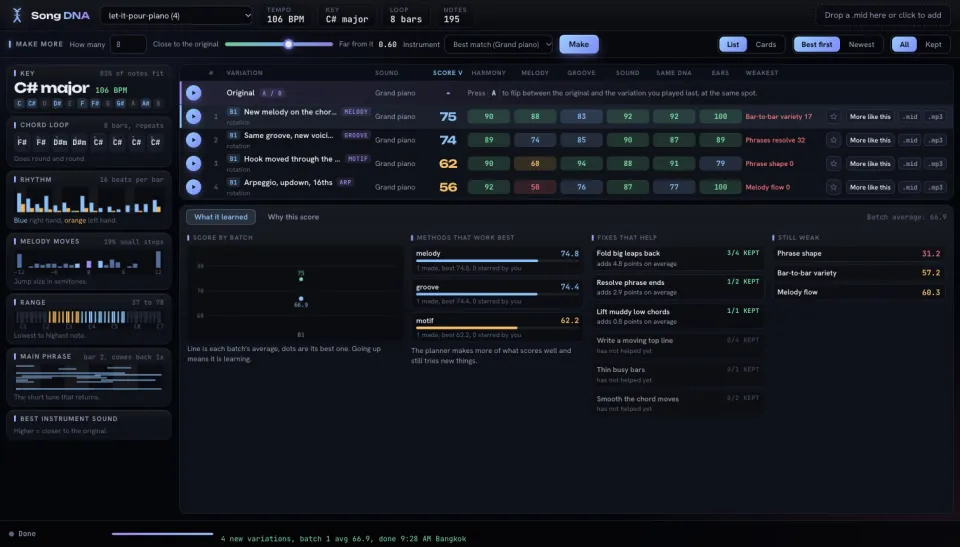Click the Done status indicator
The image size is (960, 547).
coord(22,534)
